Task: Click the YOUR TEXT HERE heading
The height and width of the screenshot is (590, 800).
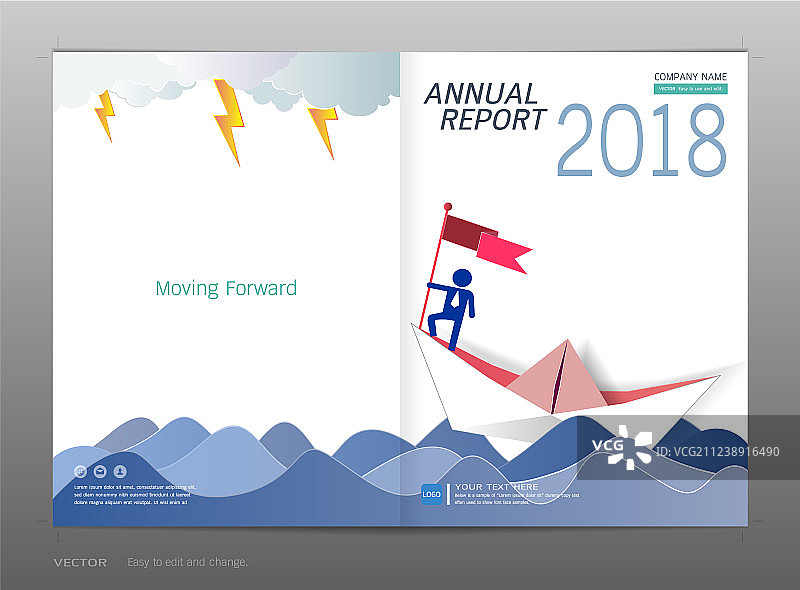Action: [496, 487]
